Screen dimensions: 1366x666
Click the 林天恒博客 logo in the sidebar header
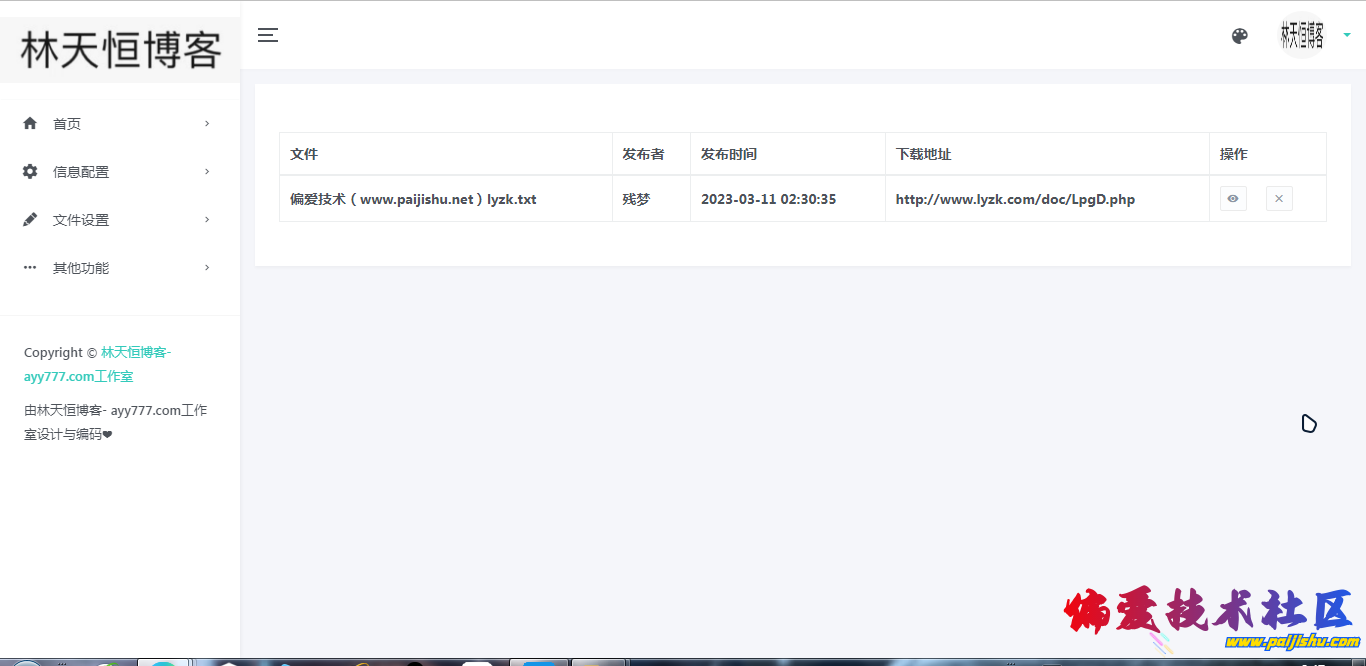pos(120,50)
